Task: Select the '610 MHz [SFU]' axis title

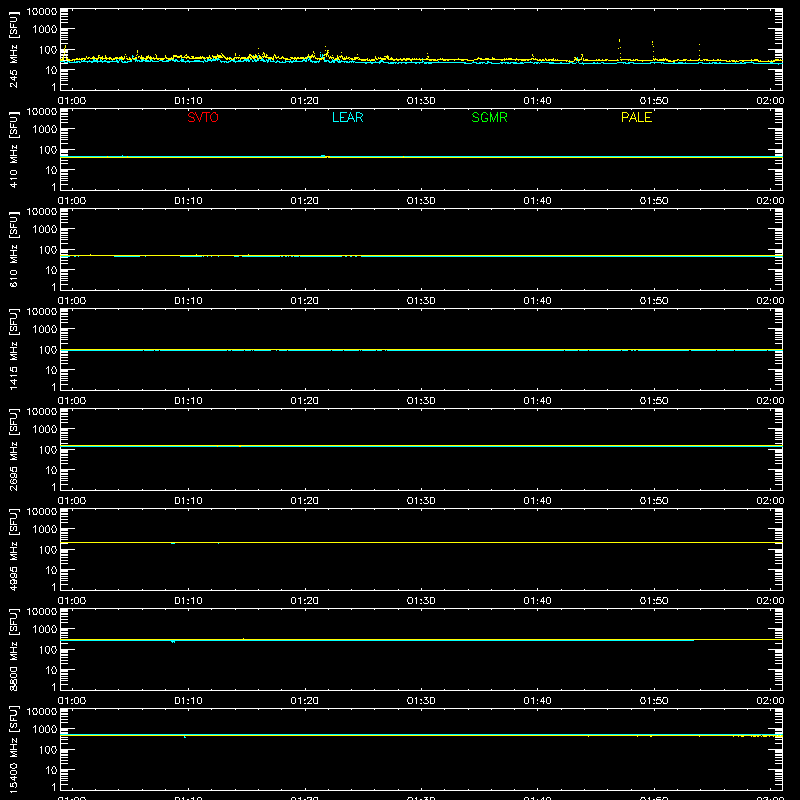Action: tap(13, 249)
